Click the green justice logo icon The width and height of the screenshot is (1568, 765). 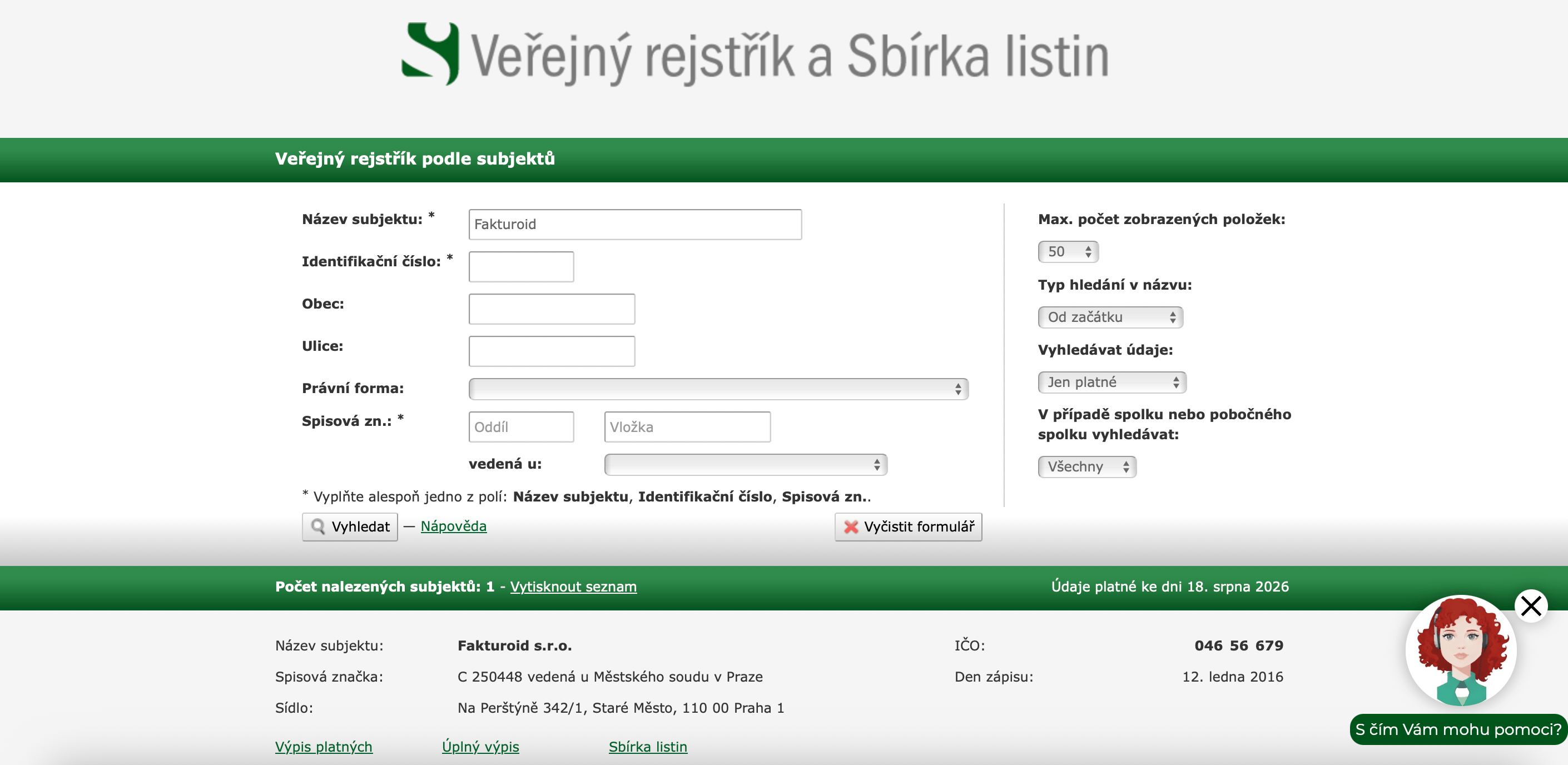(430, 53)
